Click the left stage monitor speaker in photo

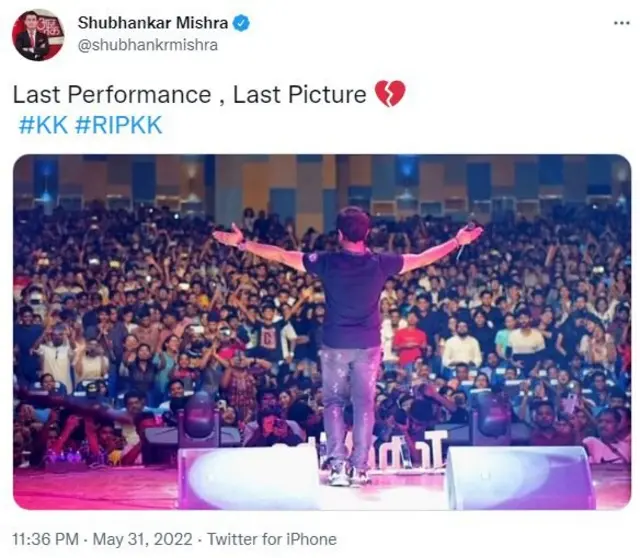(x=248, y=478)
